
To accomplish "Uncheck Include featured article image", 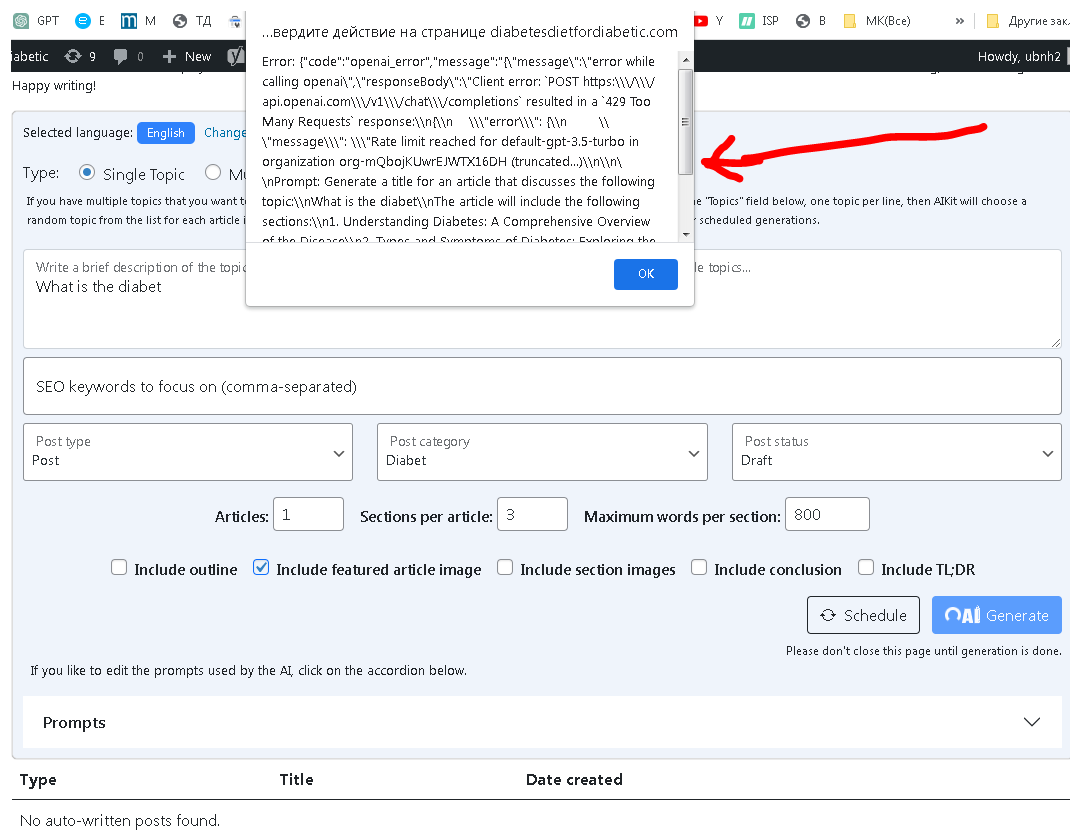I will [261, 567].
